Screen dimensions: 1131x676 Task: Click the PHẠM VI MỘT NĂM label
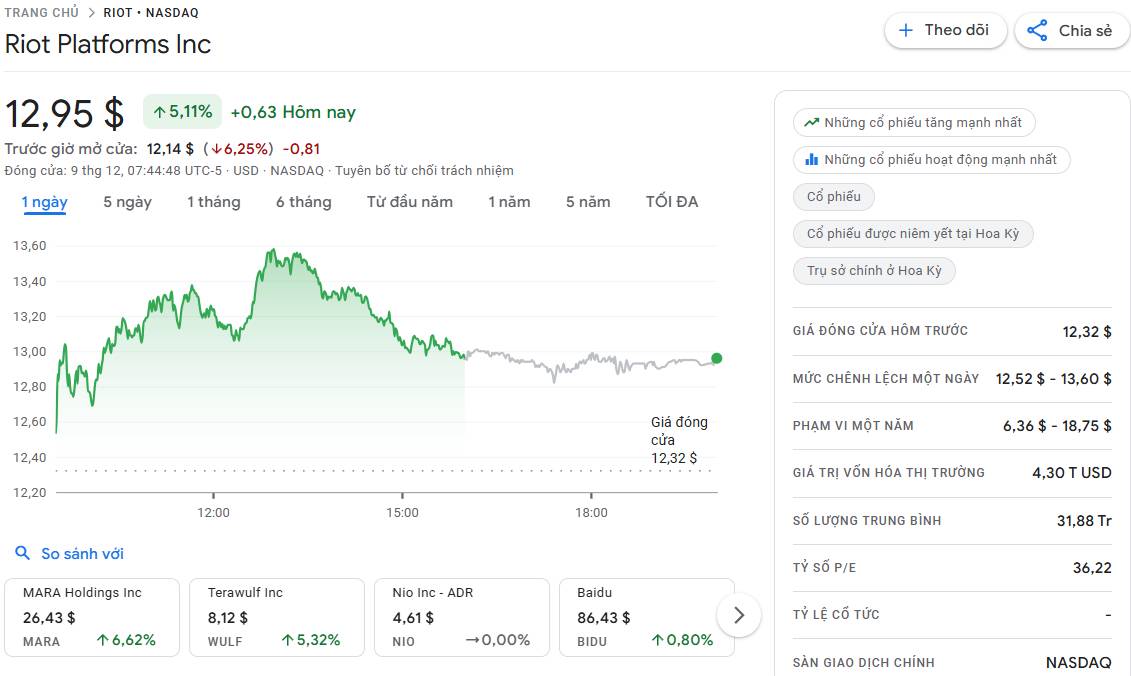click(x=853, y=426)
